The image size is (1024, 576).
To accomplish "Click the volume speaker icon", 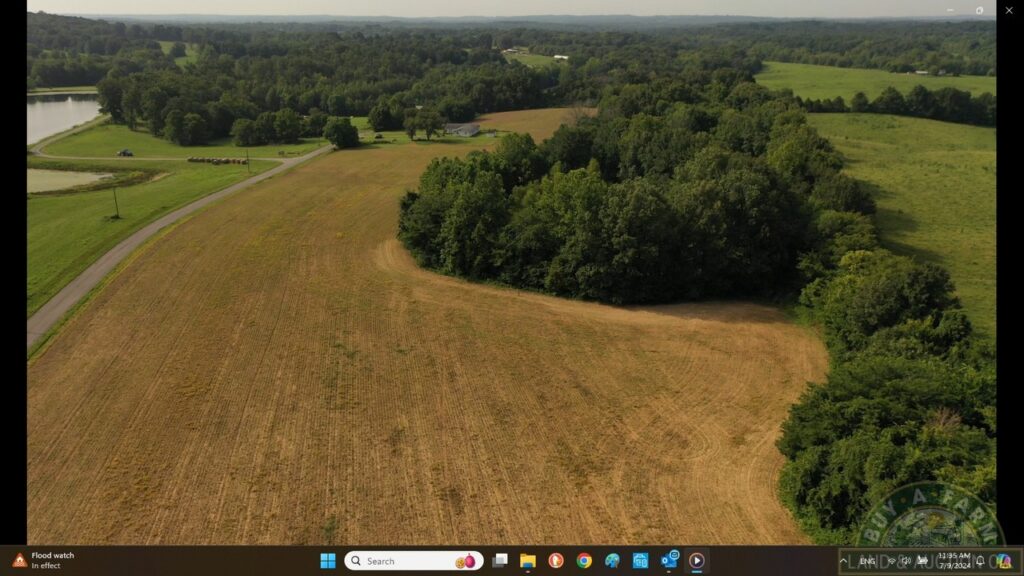I will [907, 561].
